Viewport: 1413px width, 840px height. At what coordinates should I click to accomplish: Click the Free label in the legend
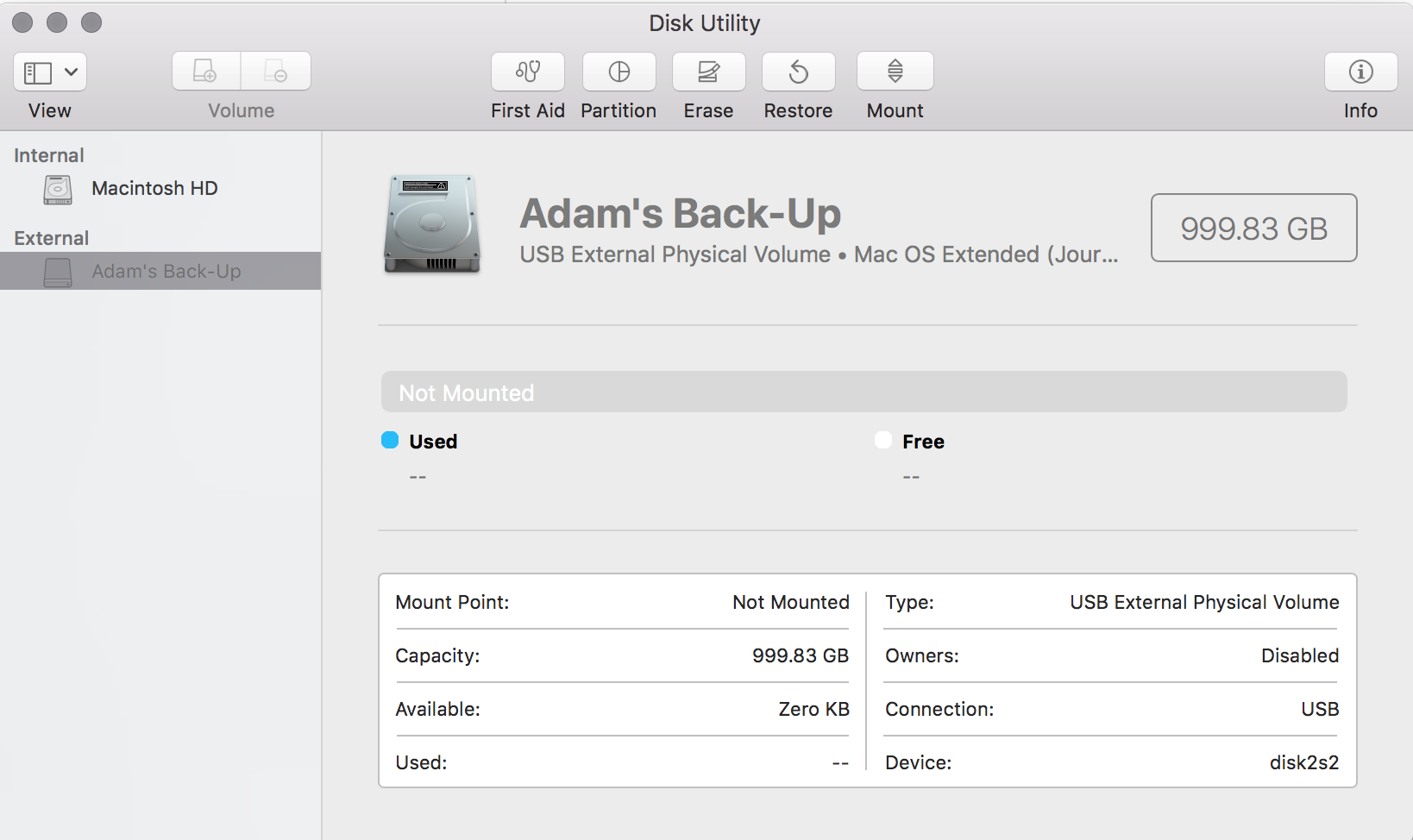point(923,442)
